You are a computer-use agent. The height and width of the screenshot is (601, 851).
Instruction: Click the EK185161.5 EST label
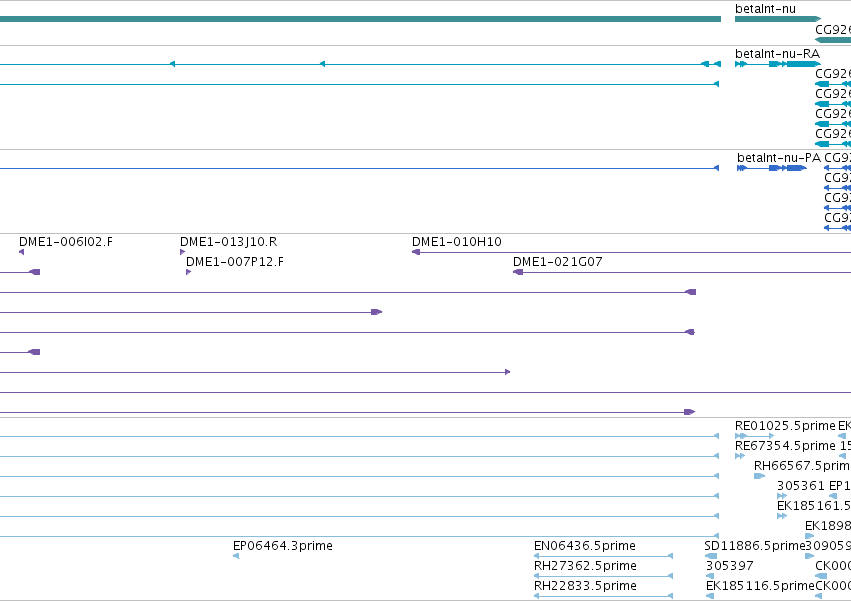click(814, 506)
